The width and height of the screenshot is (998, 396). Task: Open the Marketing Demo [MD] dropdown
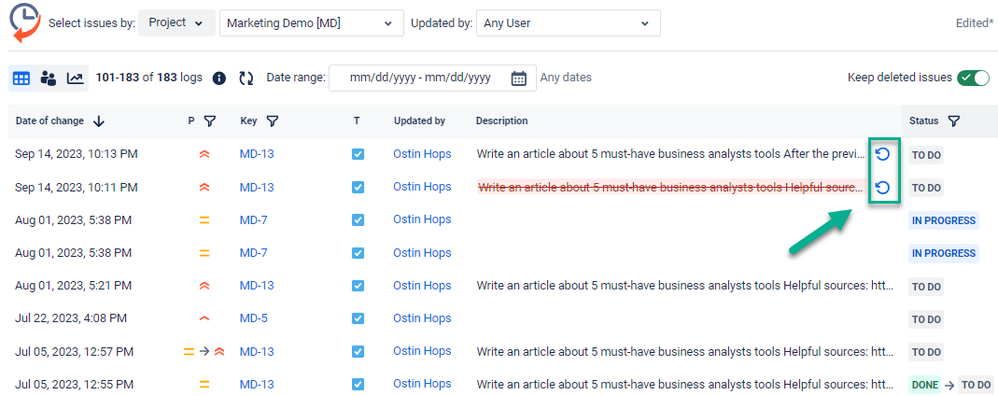pos(311,23)
